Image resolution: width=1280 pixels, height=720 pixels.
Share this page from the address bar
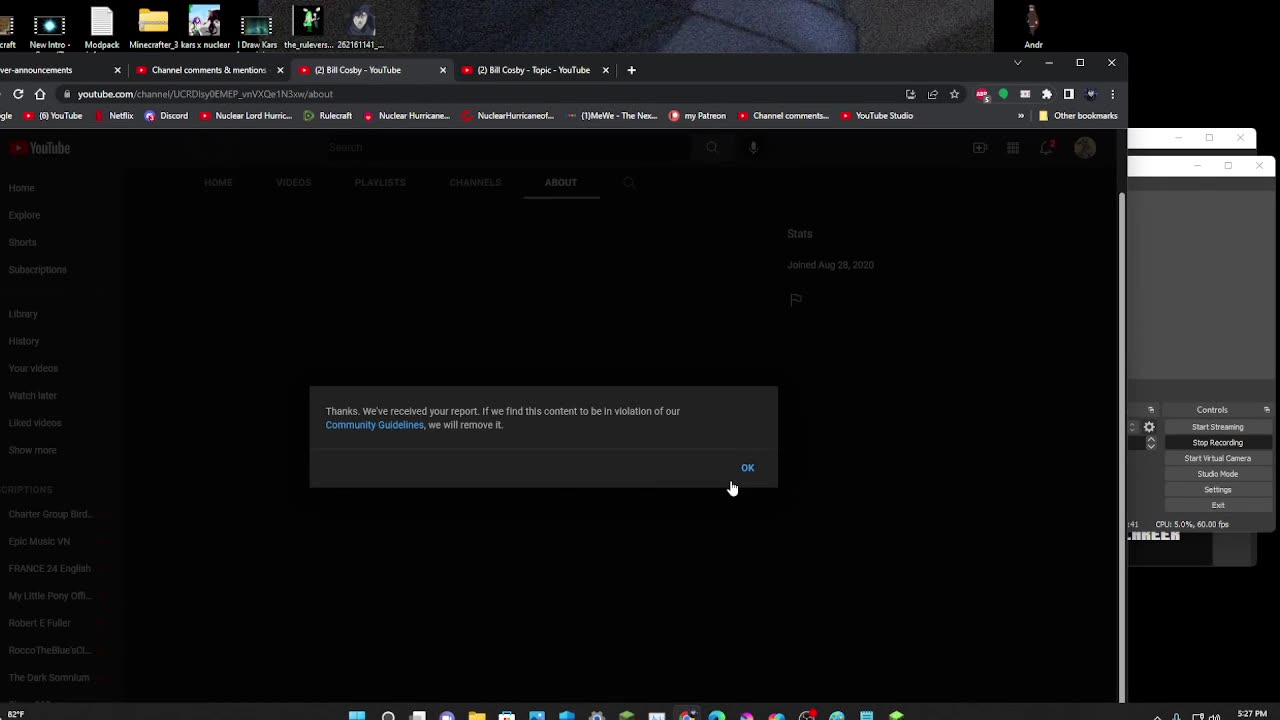click(932, 94)
